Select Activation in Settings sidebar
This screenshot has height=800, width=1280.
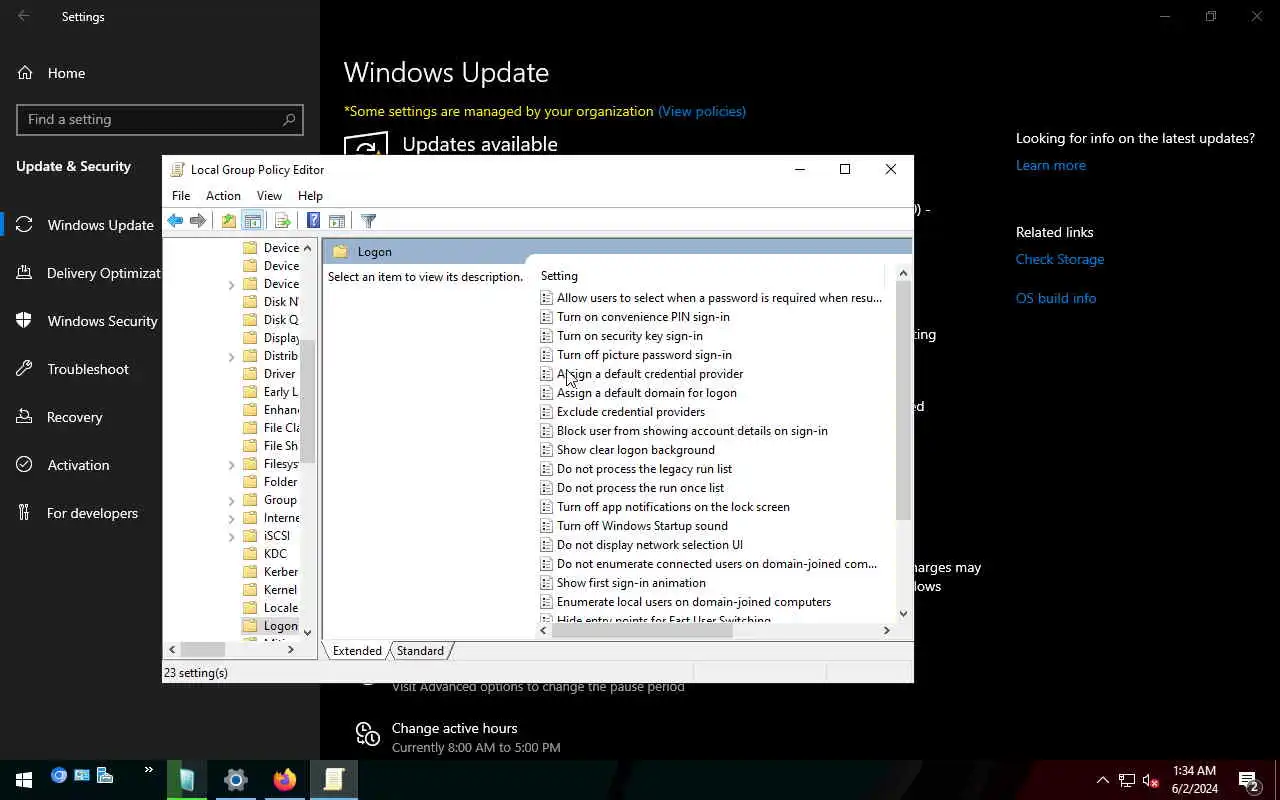click(x=80, y=465)
